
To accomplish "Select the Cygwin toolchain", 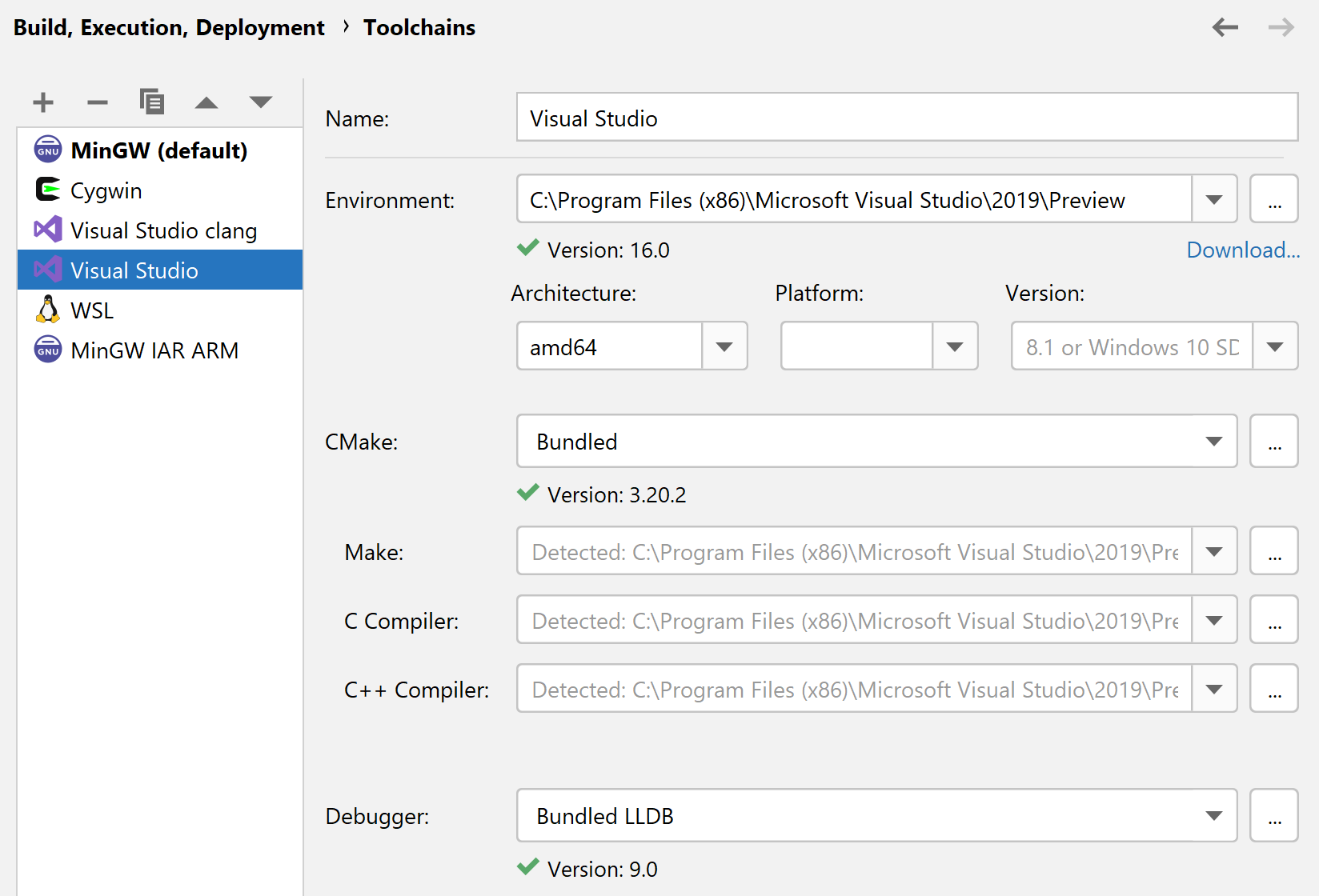I will [106, 190].
